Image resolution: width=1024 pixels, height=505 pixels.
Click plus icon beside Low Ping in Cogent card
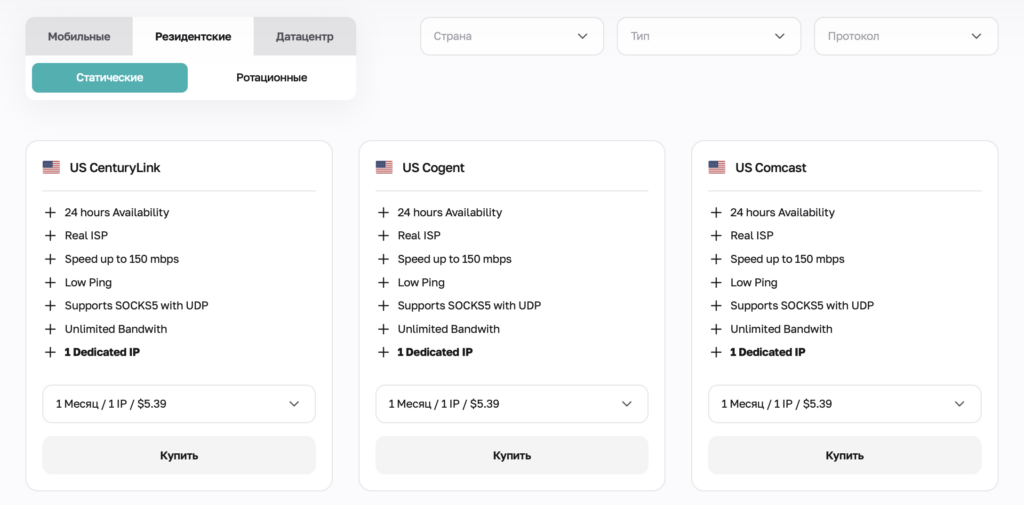click(x=383, y=283)
